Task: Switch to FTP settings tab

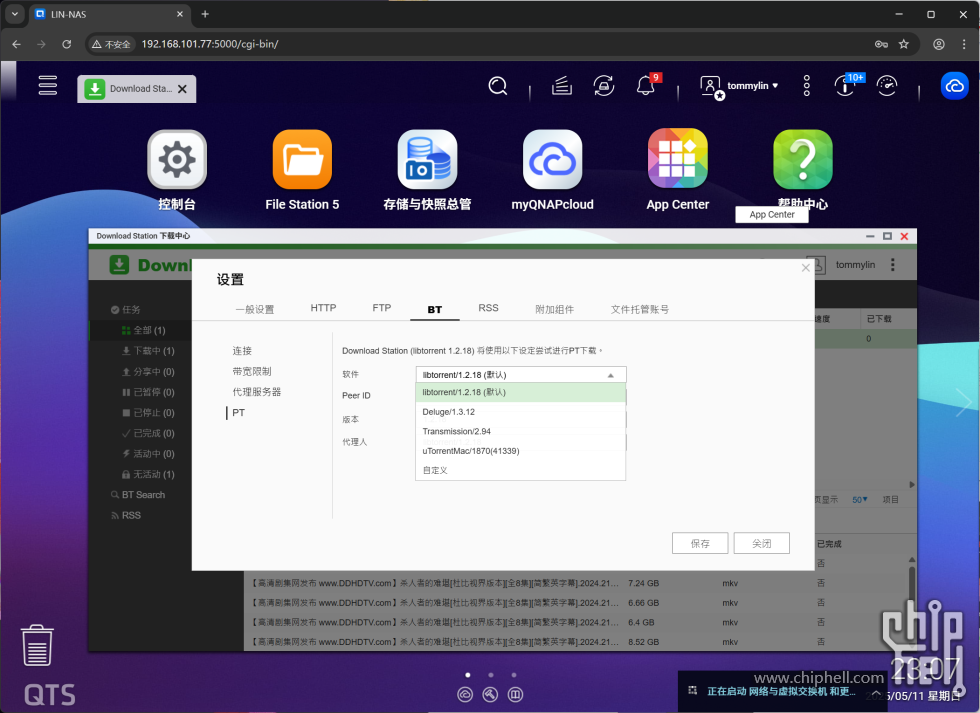Action: click(381, 308)
